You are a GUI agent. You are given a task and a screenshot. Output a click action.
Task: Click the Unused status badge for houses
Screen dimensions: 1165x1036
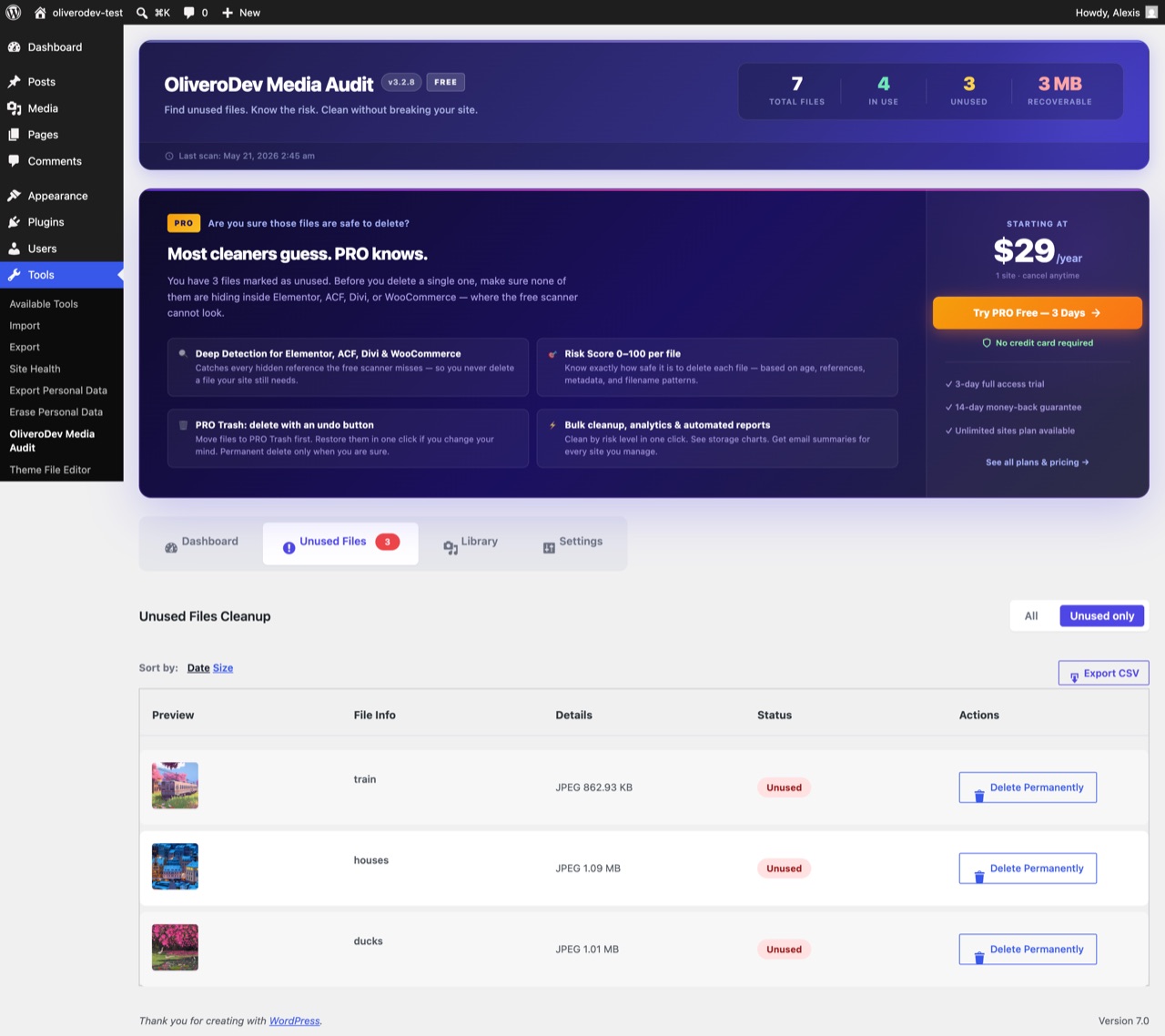(784, 869)
